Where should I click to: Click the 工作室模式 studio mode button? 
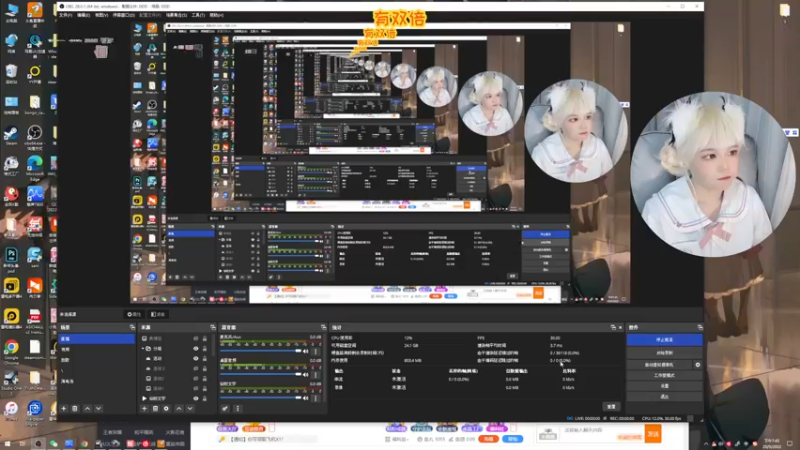(x=664, y=376)
